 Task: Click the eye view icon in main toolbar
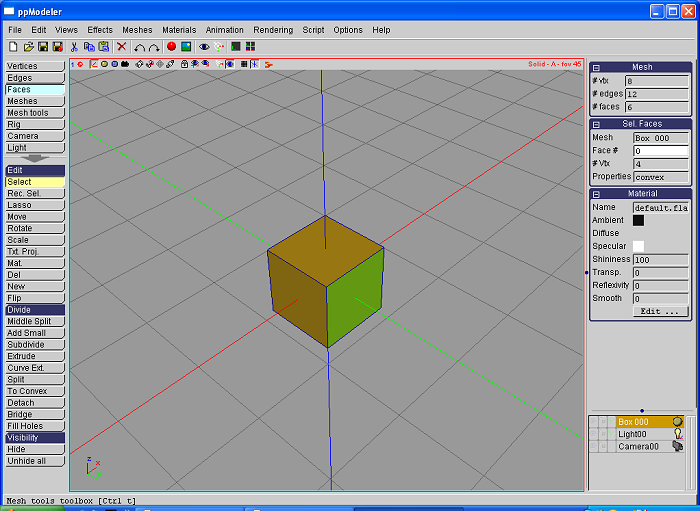tap(204, 47)
